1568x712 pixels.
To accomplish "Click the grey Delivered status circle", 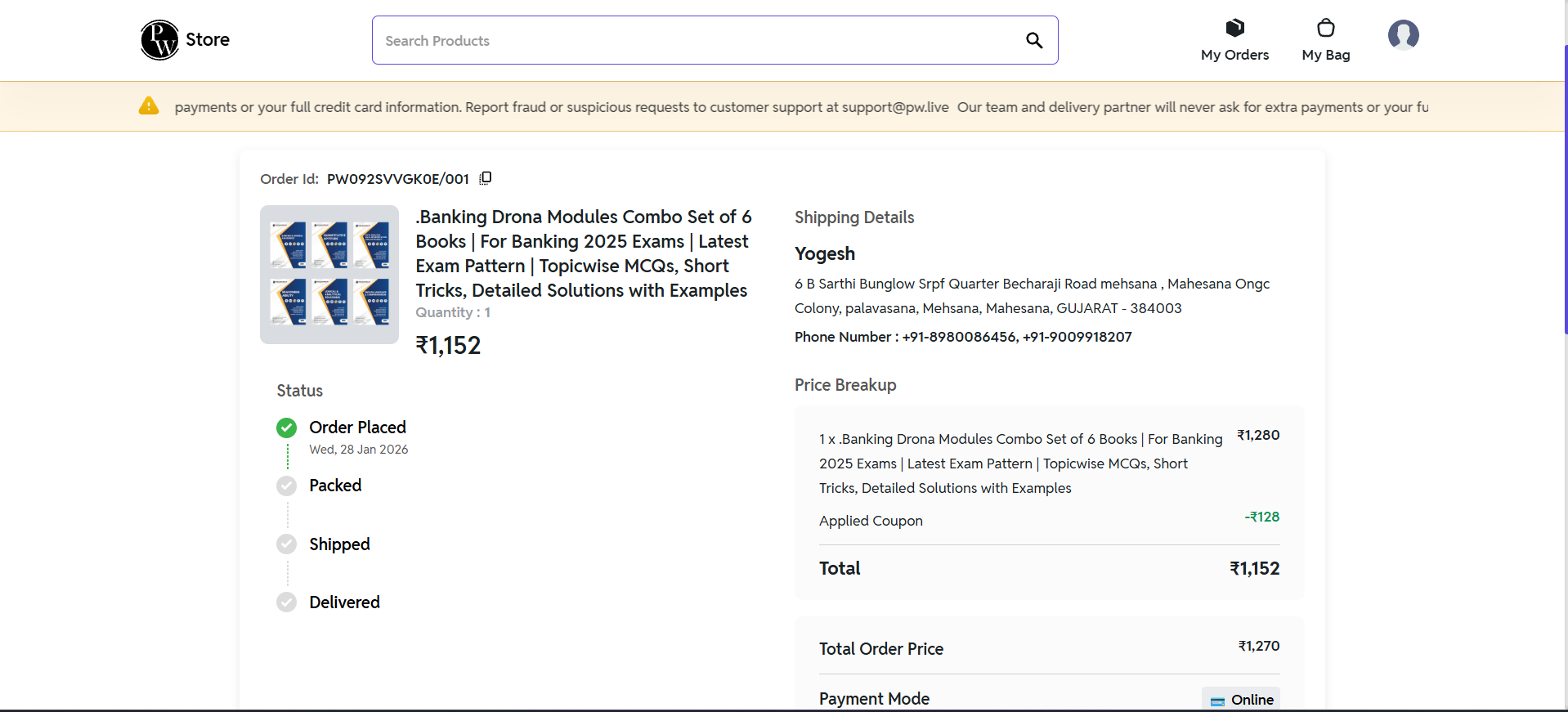I will click(x=286, y=602).
